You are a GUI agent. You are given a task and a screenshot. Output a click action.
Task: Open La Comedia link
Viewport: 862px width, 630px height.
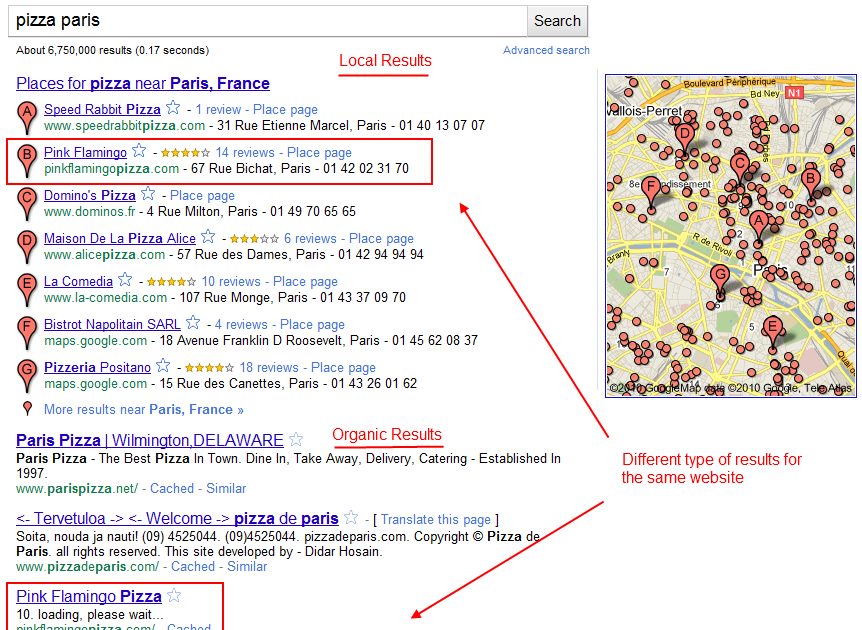(78, 281)
